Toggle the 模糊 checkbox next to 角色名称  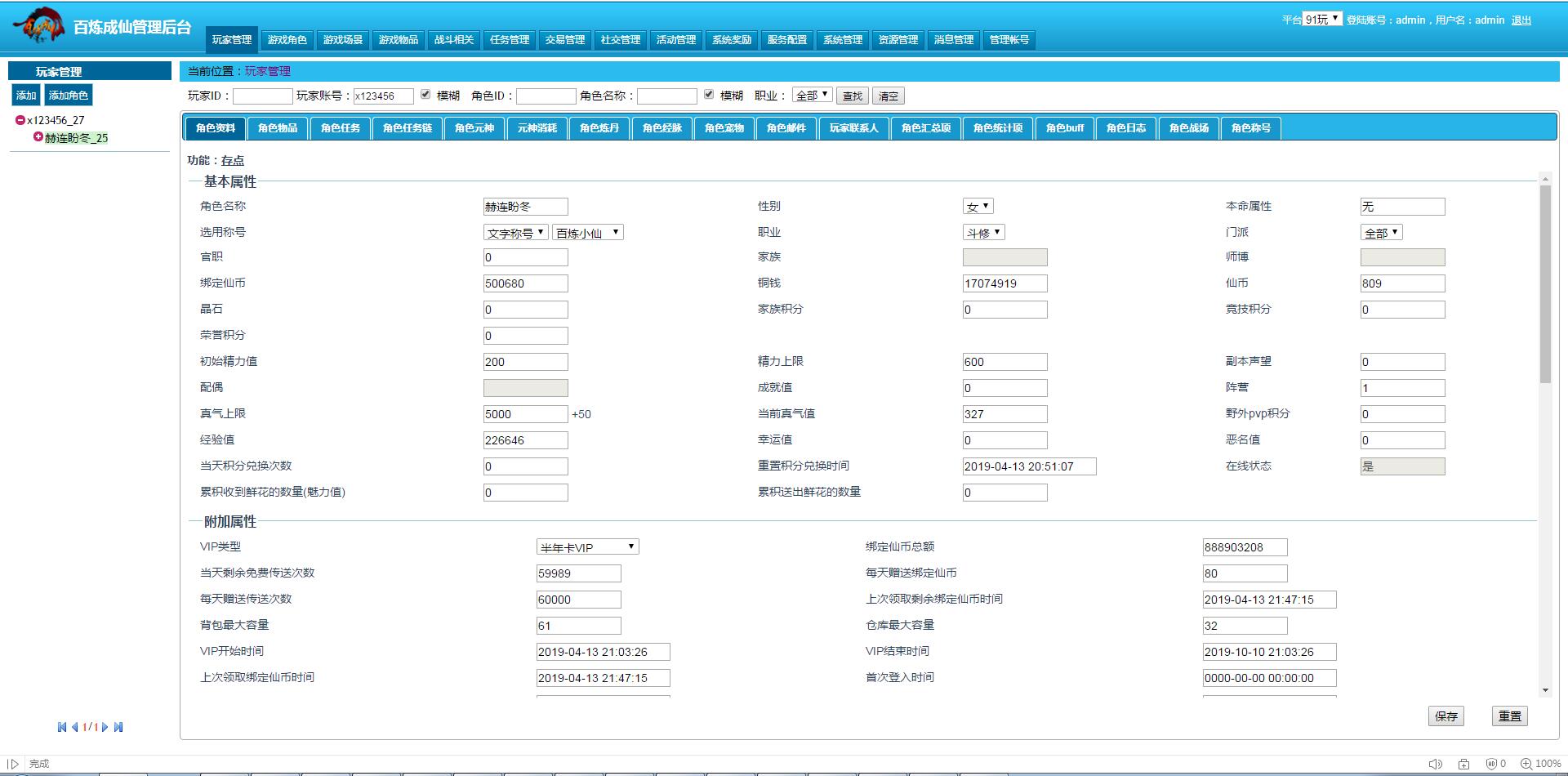[x=709, y=95]
